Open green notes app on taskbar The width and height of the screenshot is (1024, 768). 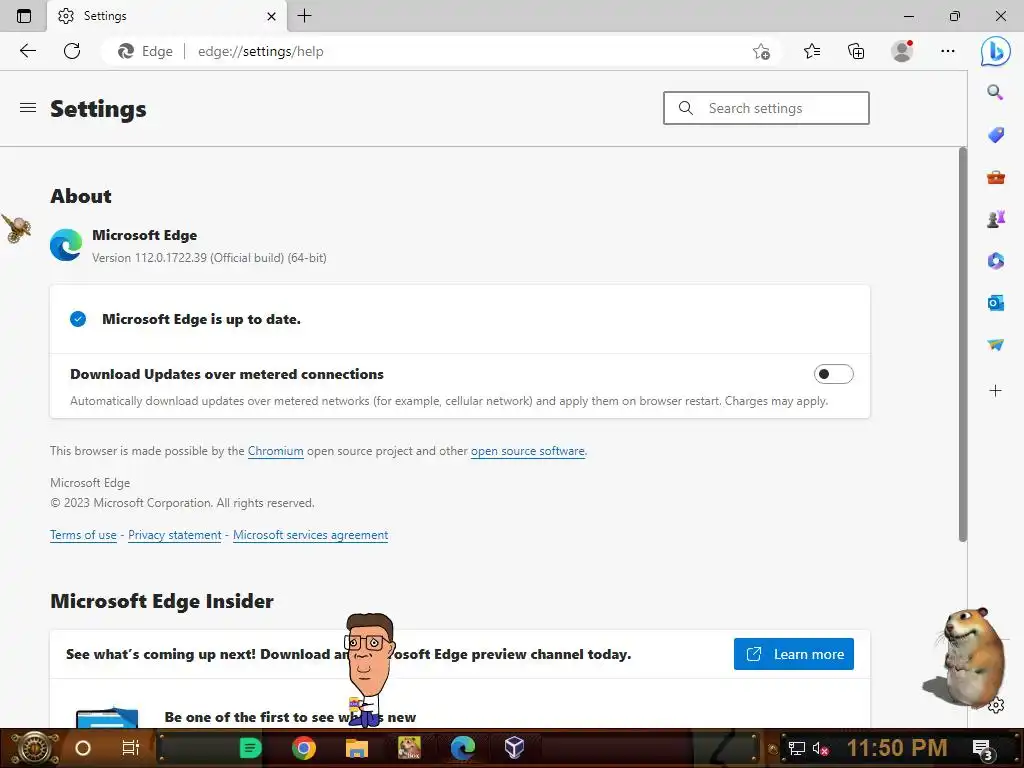click(251, 748)
